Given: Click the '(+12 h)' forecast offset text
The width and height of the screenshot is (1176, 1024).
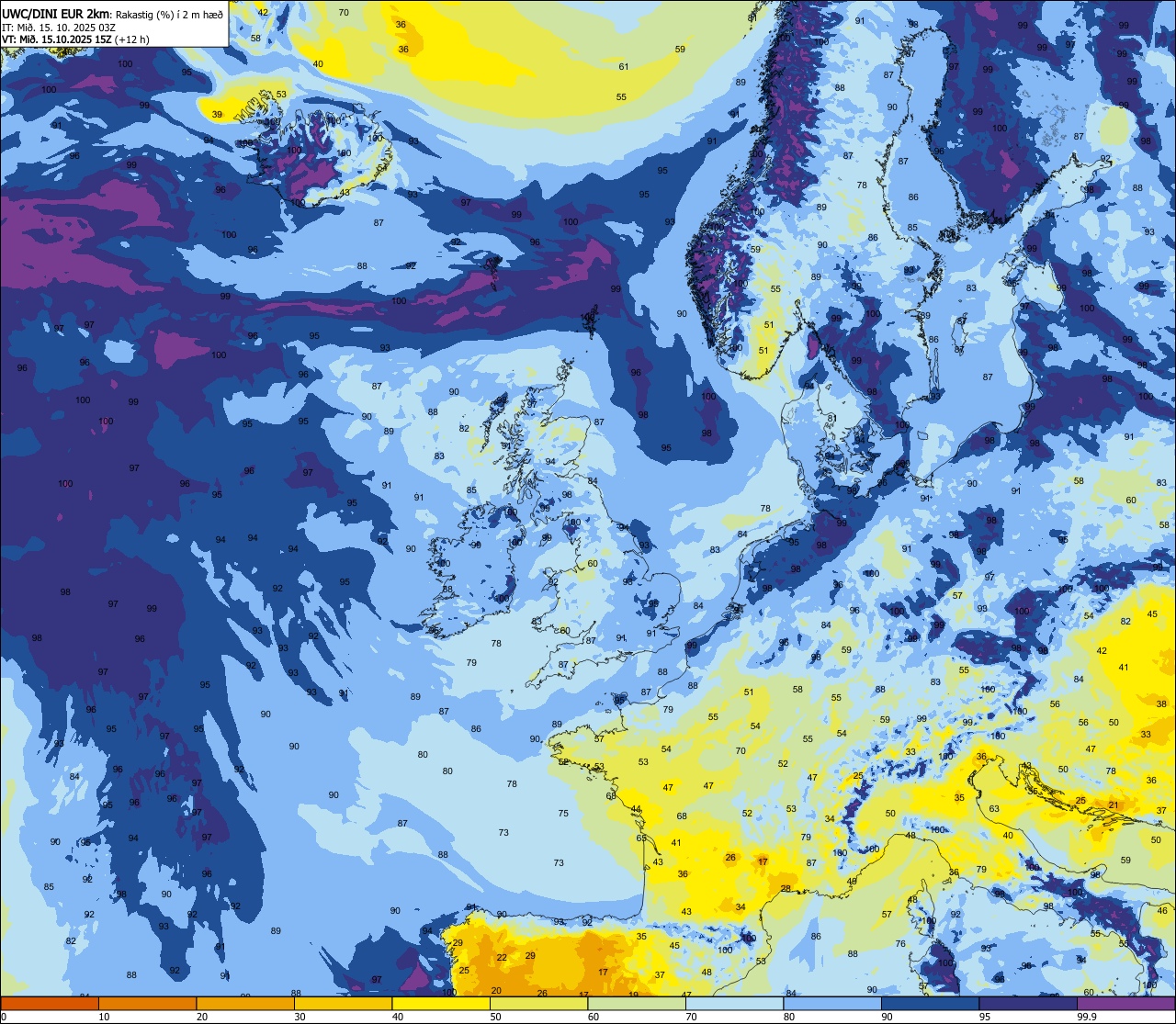Looking at the screenshot, I should pyautogui.click(x=133, y=39).
